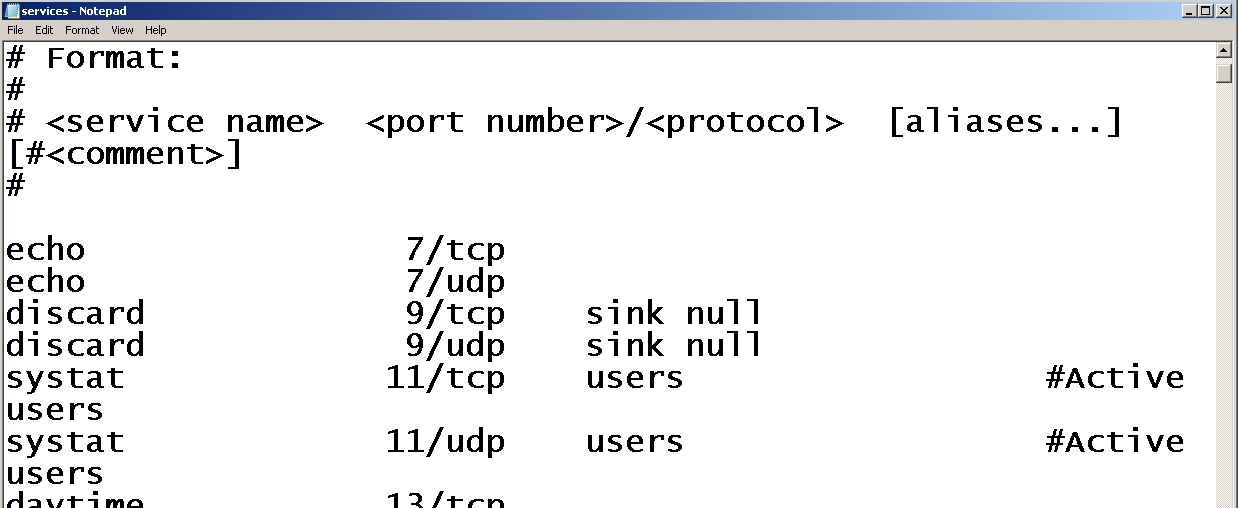Maximize the Notepad window
1238x508 pixels.
[x=1205, y=11]
